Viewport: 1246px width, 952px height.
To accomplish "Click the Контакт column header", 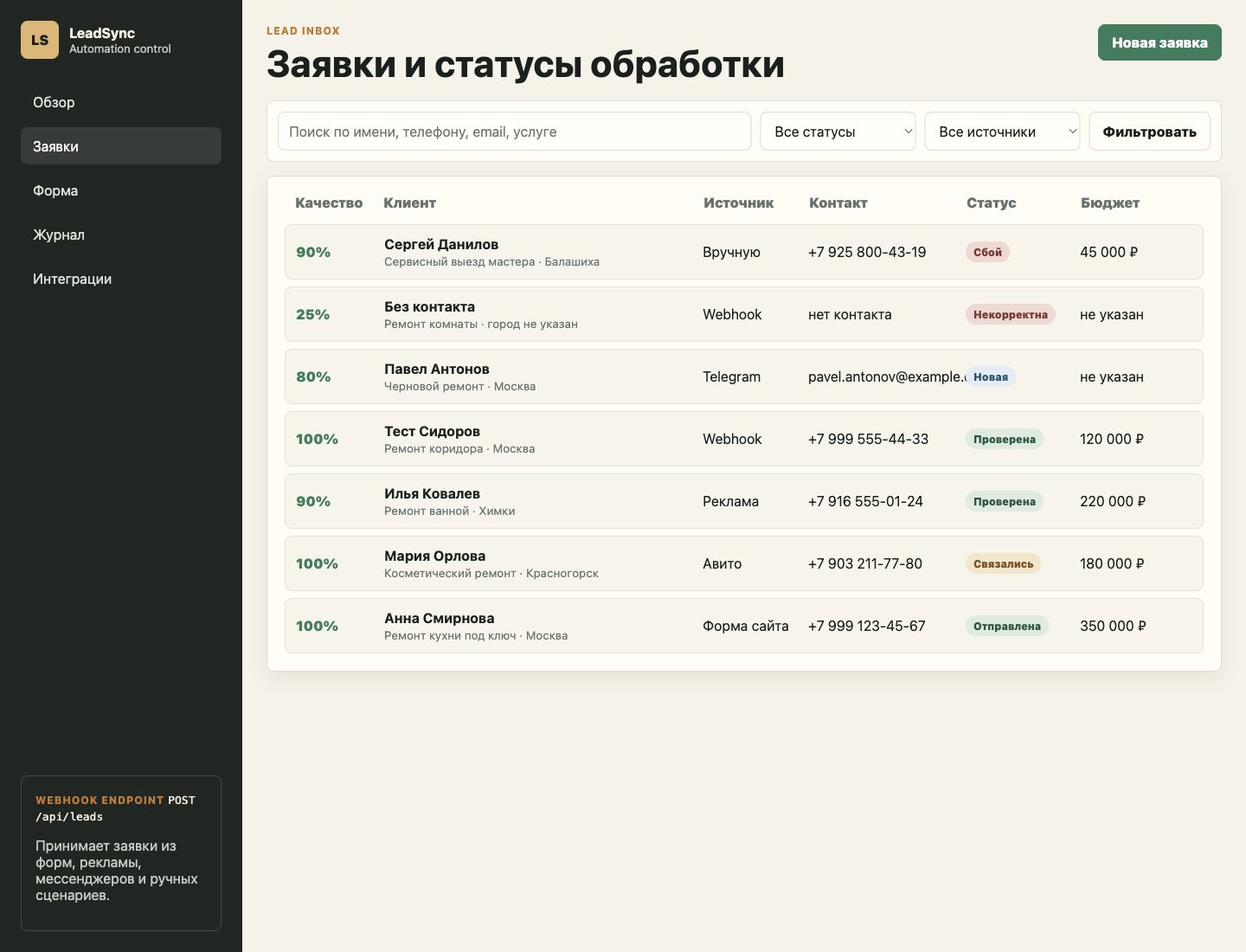I will [x=838, y=203].
